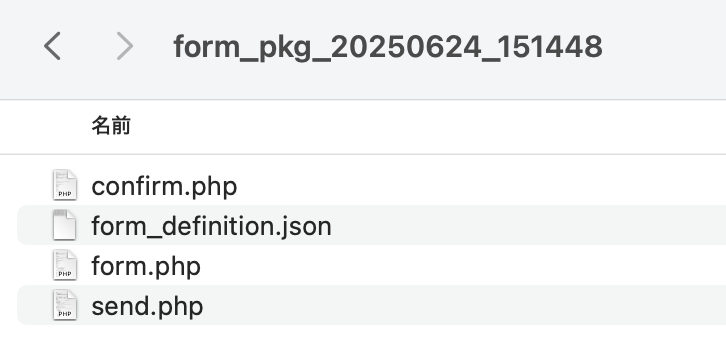This screenshot has width=726, height=360.
Task: Click the form_definition.json file name
Action: click(x=212, y=226)
